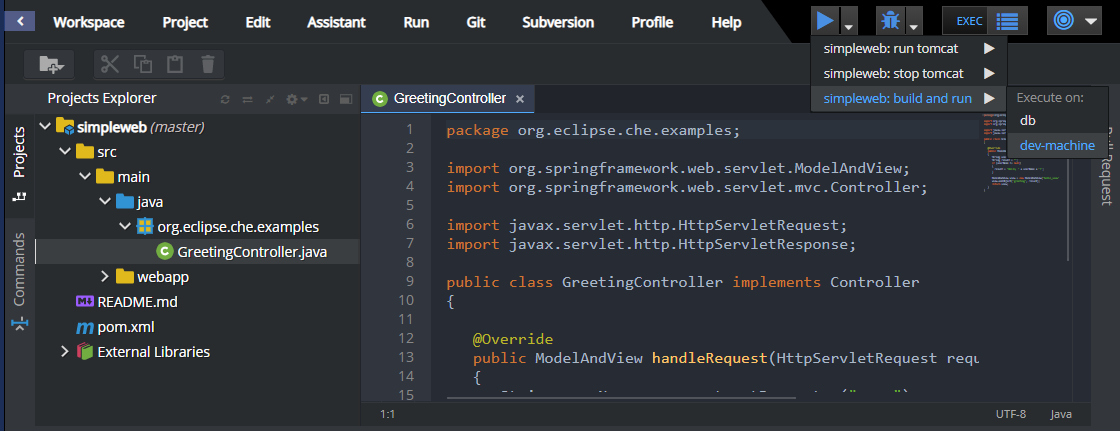
Task: Click the Cut scissors icon
Action: click(x=109, y=64)
